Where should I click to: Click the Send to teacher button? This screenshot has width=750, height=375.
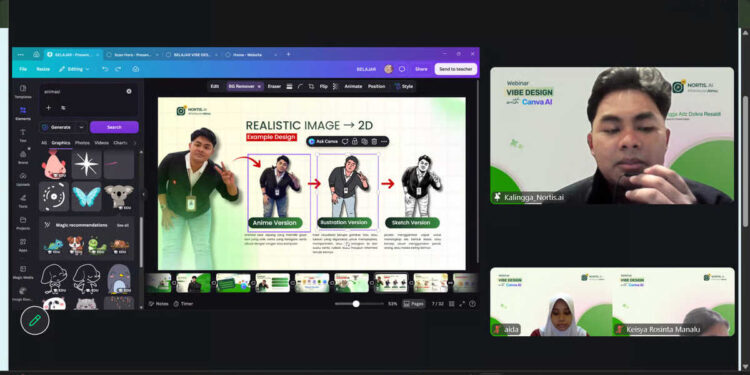[456, 69]
